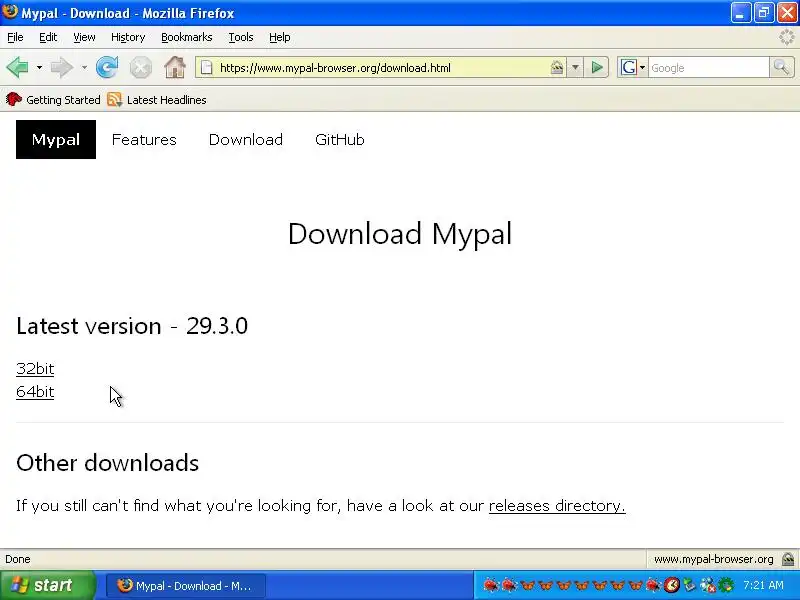The image size is (800, 600).
Task: Open the Edit menu
Action: pyautogui.click(x=48, y=37)
